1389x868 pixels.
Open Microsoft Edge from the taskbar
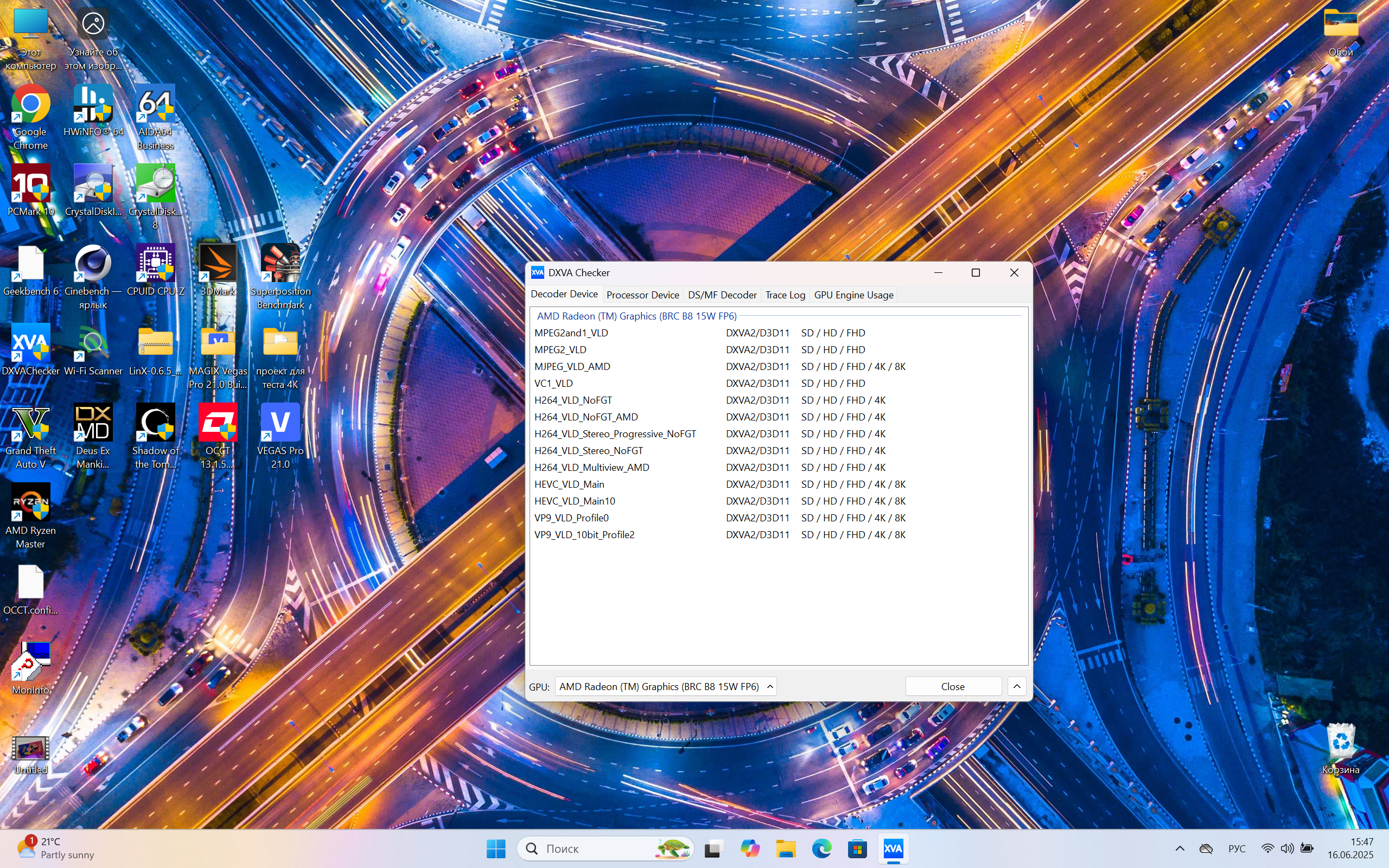point(821,848)
